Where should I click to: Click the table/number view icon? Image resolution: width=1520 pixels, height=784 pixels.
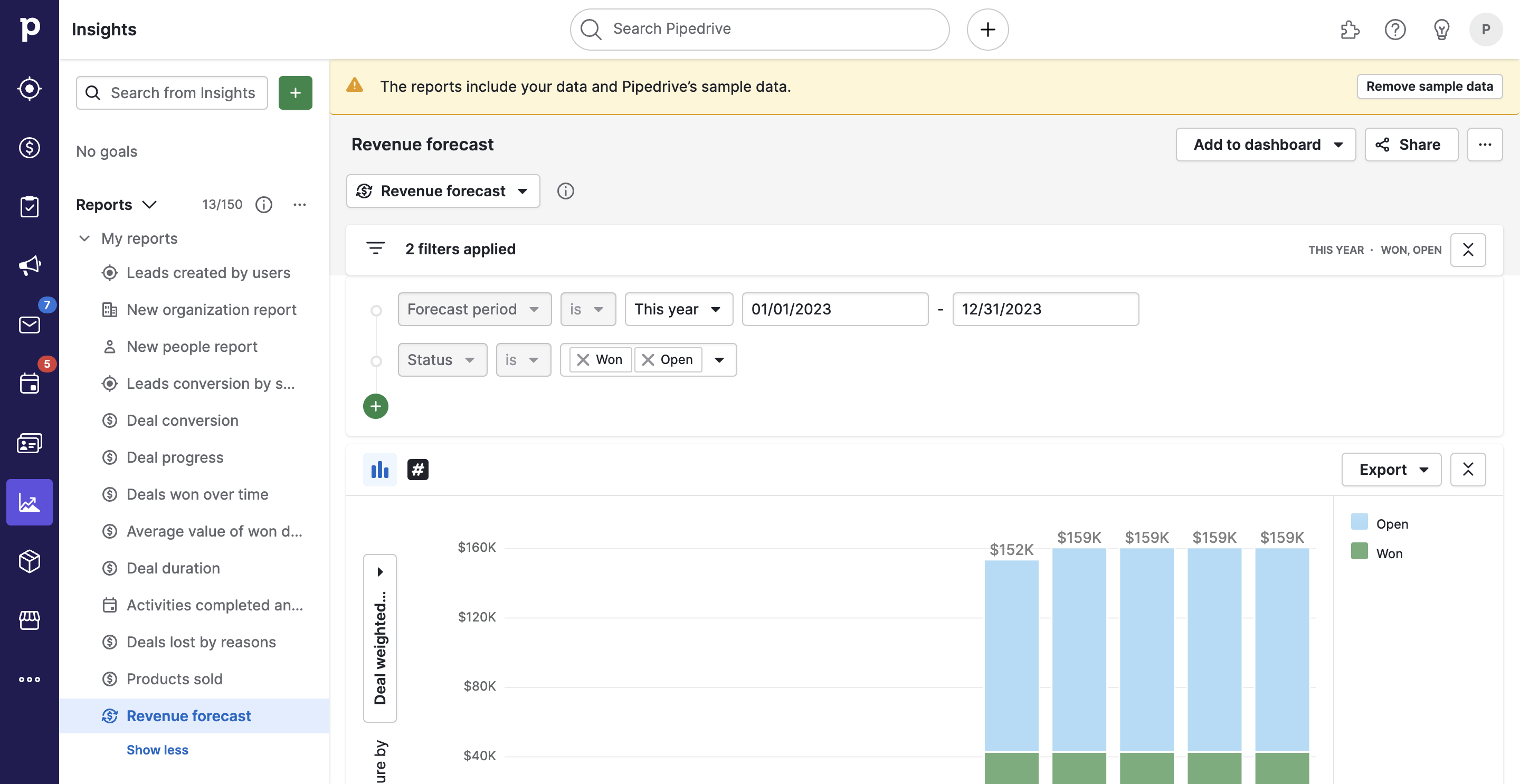point(417,468)
